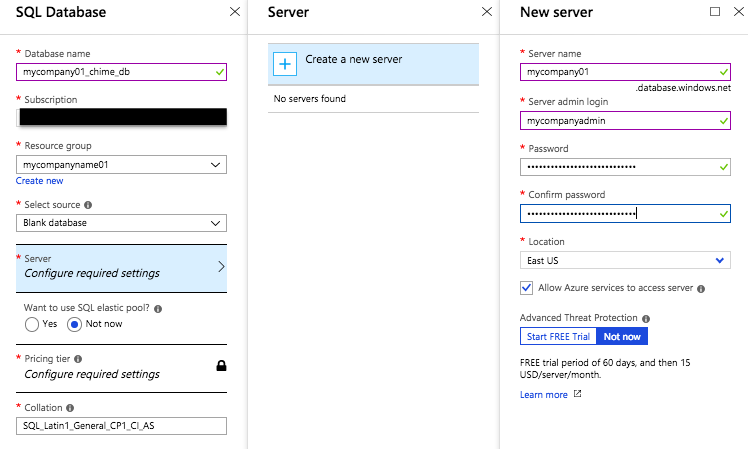Click the Server name input field
This screenshot has height=449, width=748.
(625, 72)
